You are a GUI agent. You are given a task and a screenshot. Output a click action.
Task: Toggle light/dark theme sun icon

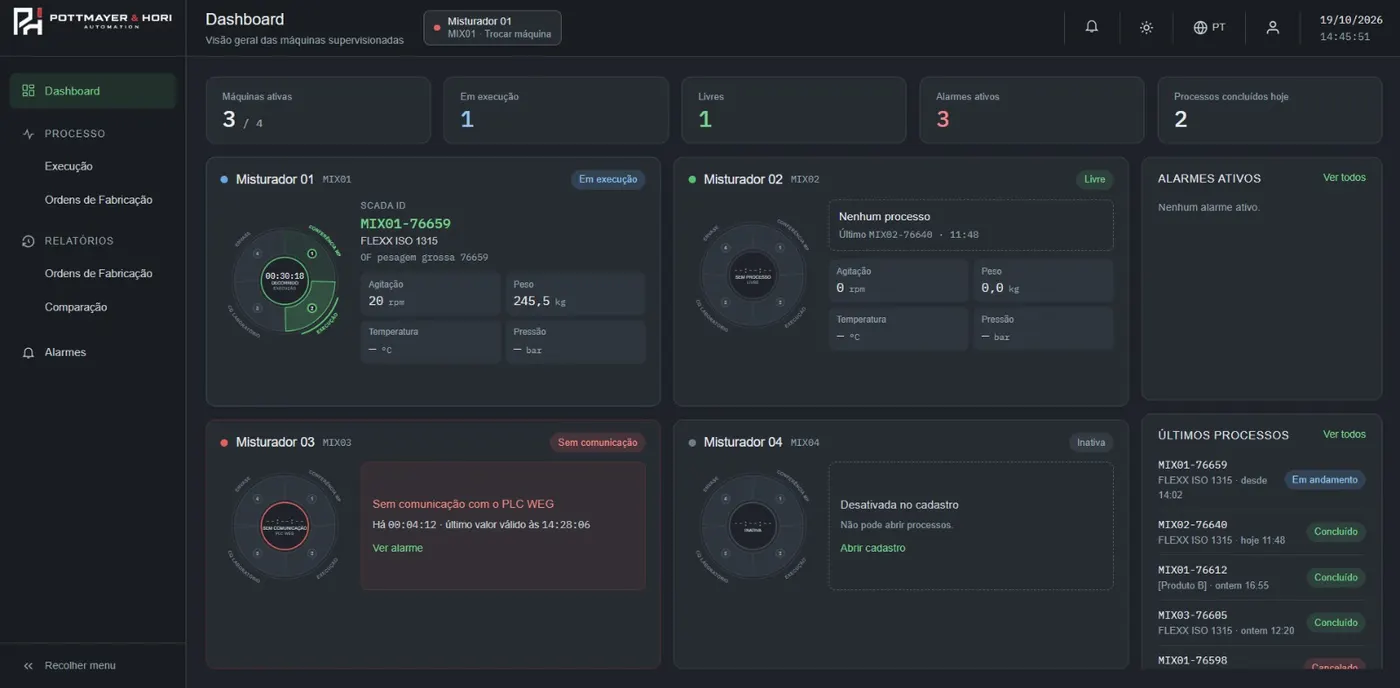tap(1146, 27)
